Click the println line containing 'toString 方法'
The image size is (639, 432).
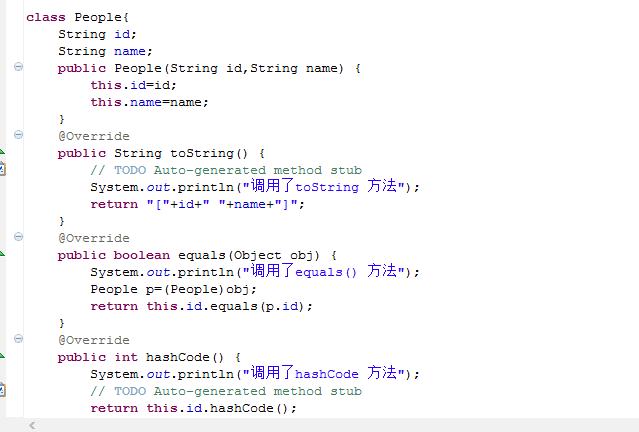(x=255, y=187)
